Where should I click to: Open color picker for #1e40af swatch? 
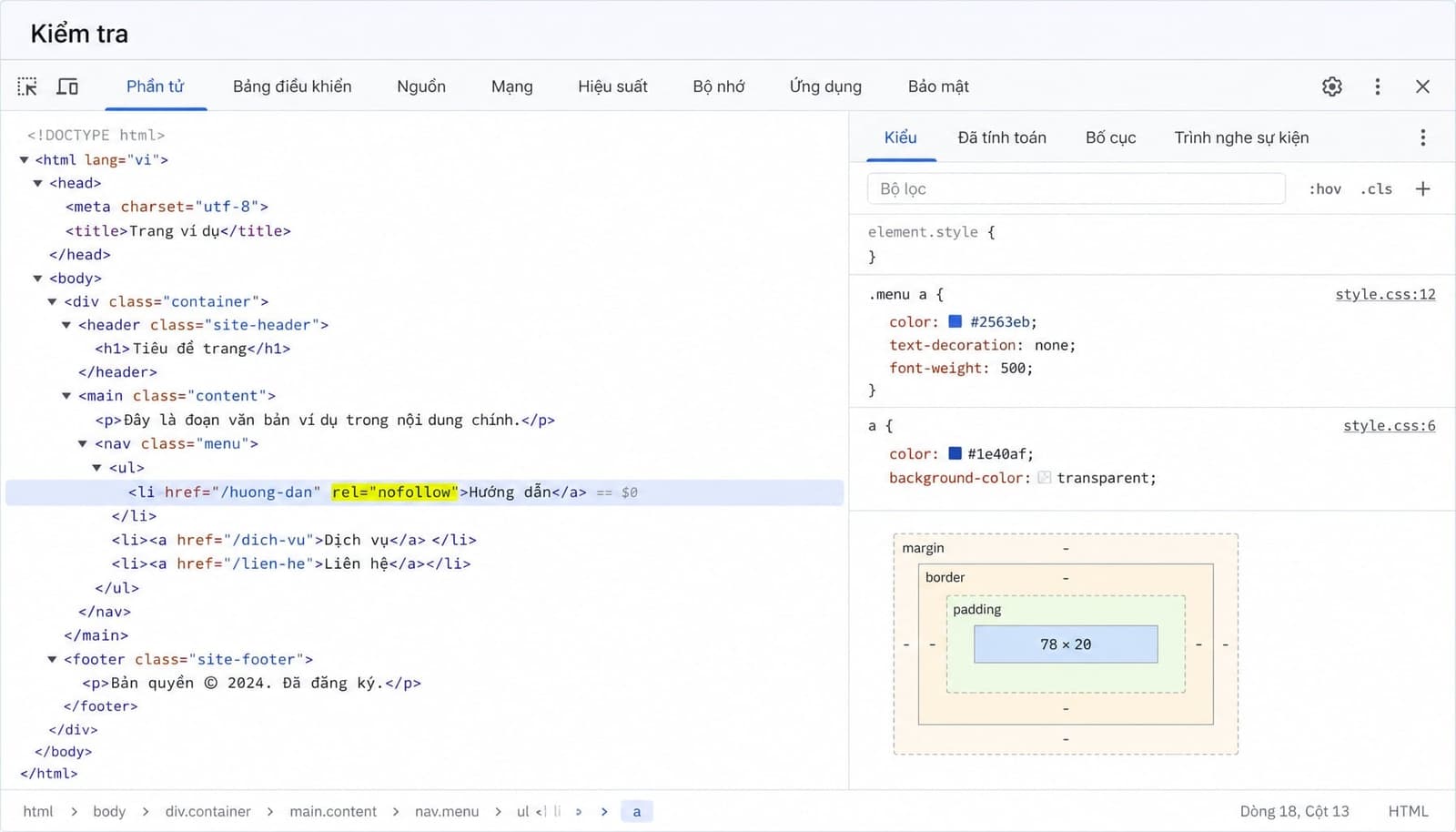click(x=955, y=453)
